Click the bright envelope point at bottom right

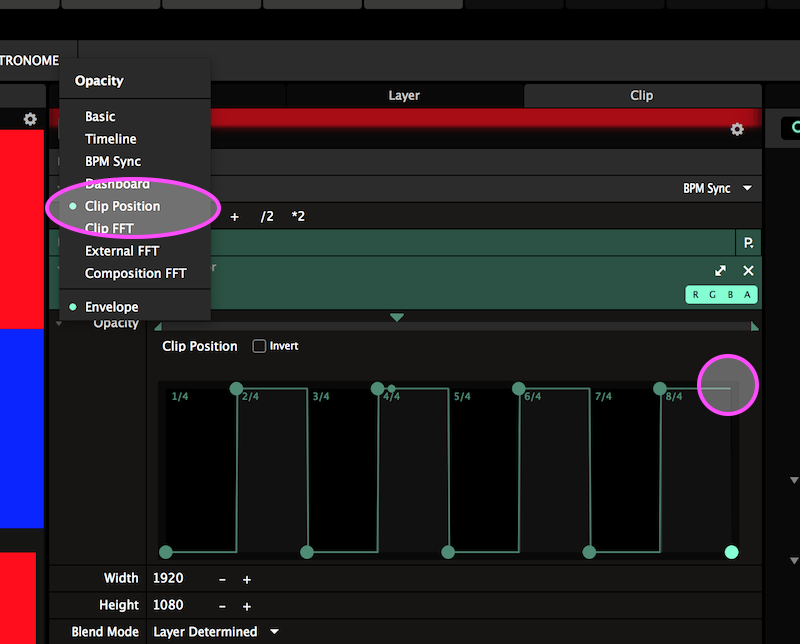[x=731, y=552]
